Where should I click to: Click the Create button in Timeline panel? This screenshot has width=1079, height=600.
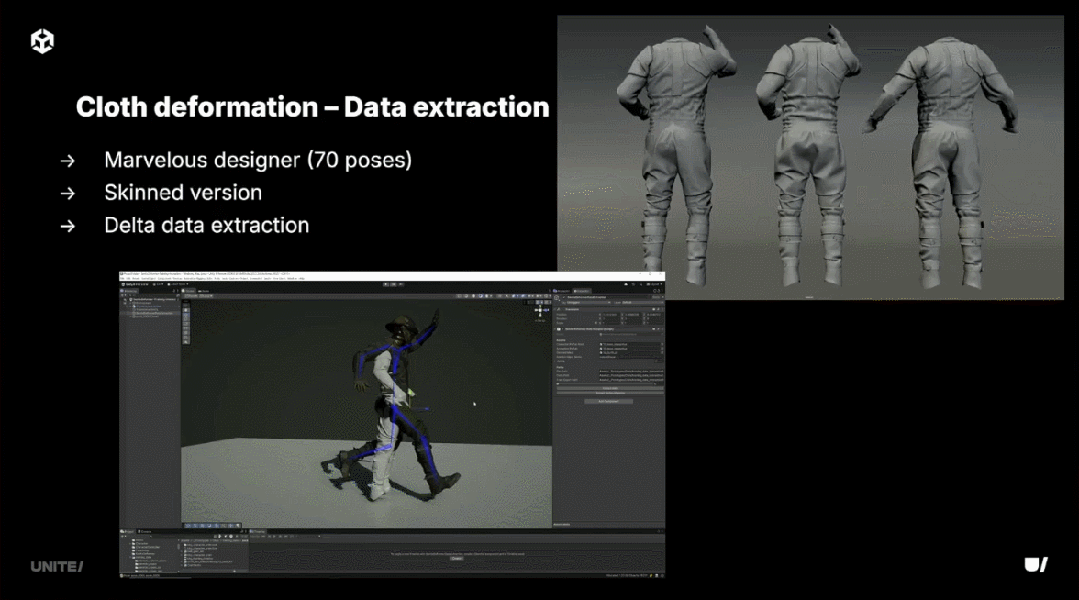click(x=456, y=558)
